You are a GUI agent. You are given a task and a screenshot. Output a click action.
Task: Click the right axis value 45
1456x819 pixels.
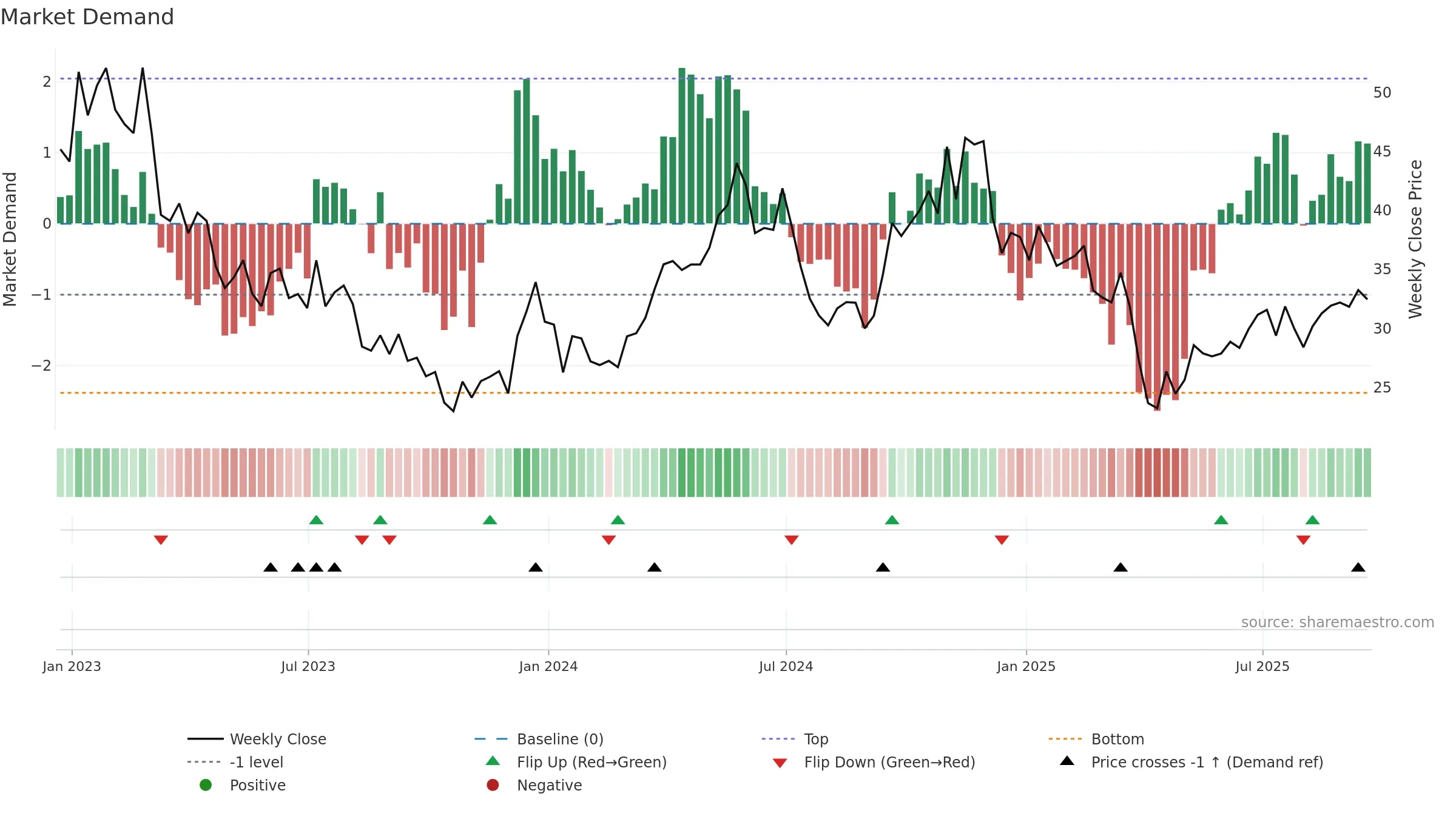click(x=1383, y=152)
